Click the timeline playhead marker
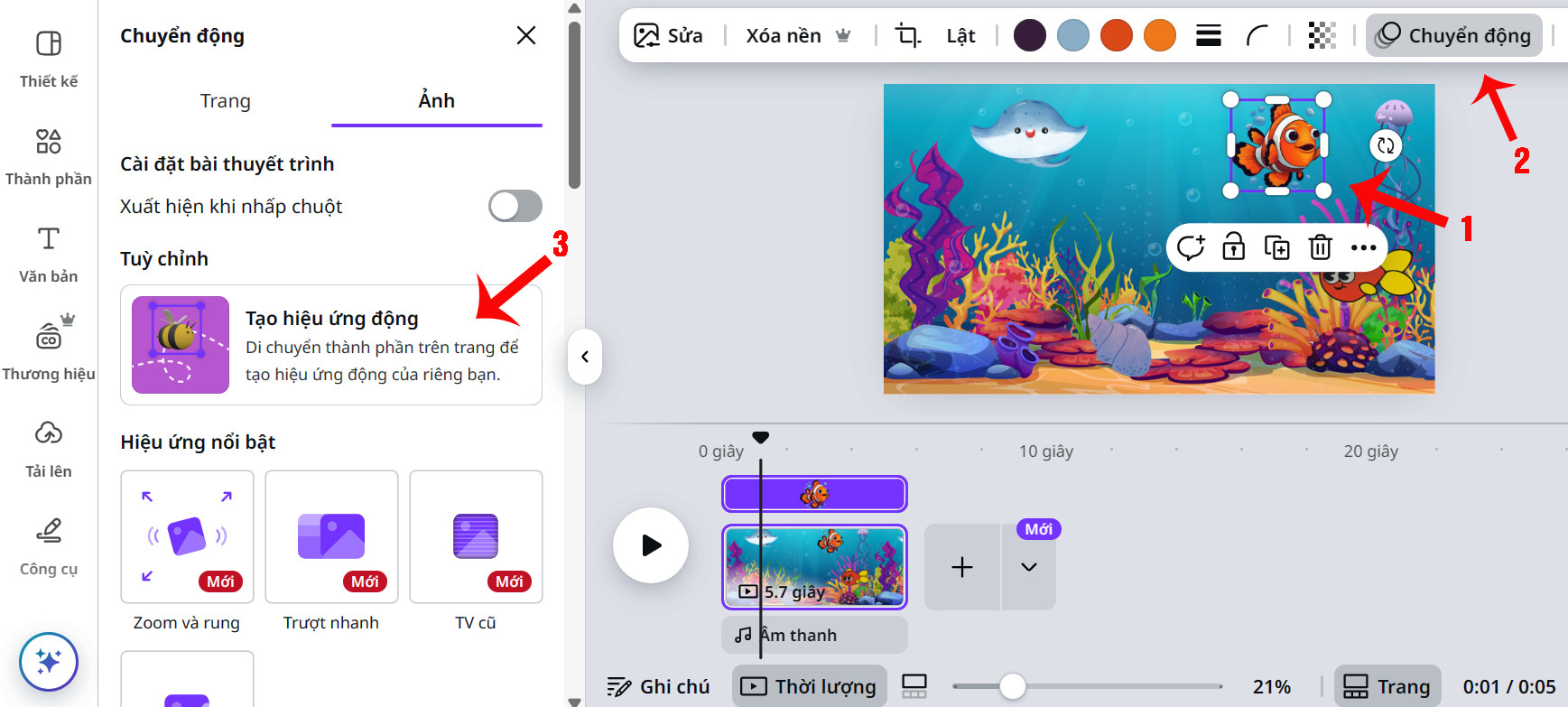Image resolution: width=1568 pixels, height=707 pixels. click(761, 438)
